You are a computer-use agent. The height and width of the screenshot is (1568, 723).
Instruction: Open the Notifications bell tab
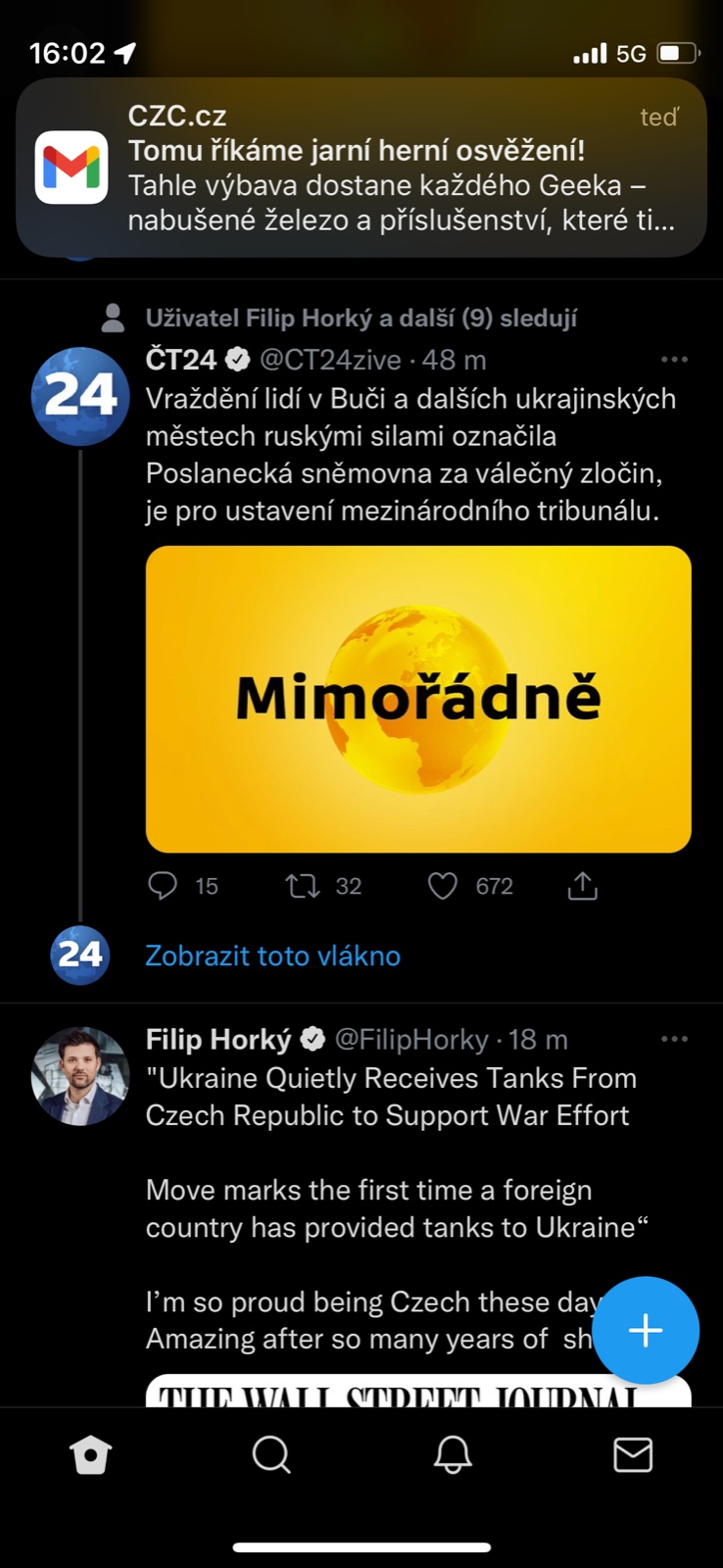pyautogui.click(x=453, y=1455)
